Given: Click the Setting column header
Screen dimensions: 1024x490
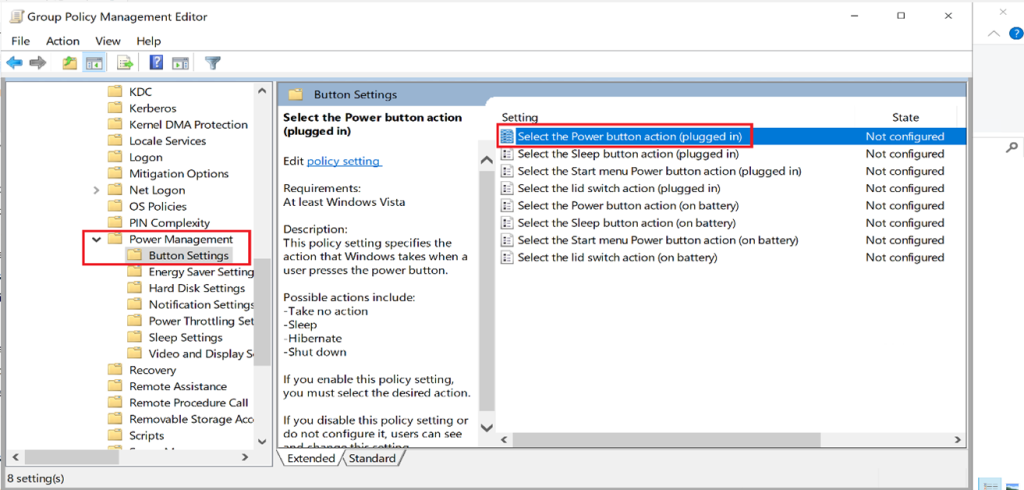Looking at the screenshot, I should click(520, 117).
